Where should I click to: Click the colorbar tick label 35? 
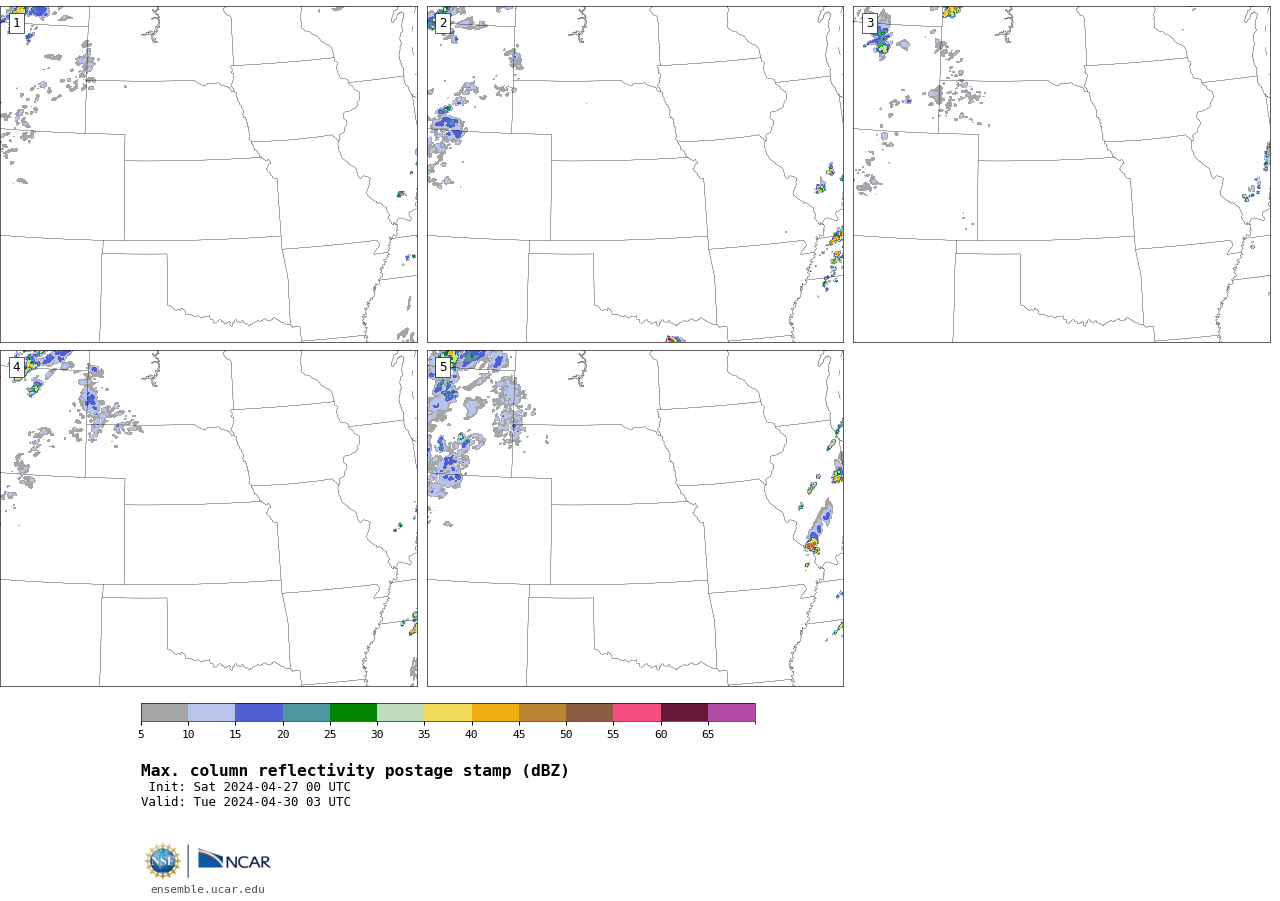(x=424, y=735)
